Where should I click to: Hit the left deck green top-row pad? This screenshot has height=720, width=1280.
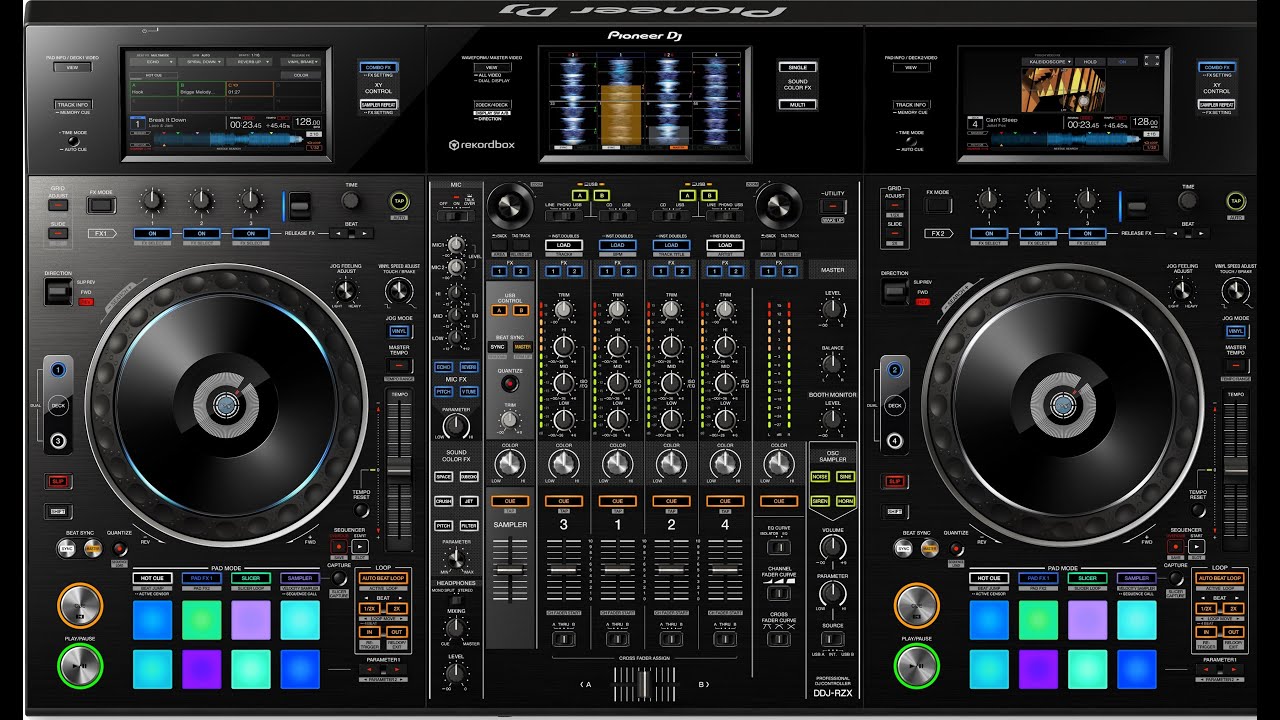pos(202,619)
